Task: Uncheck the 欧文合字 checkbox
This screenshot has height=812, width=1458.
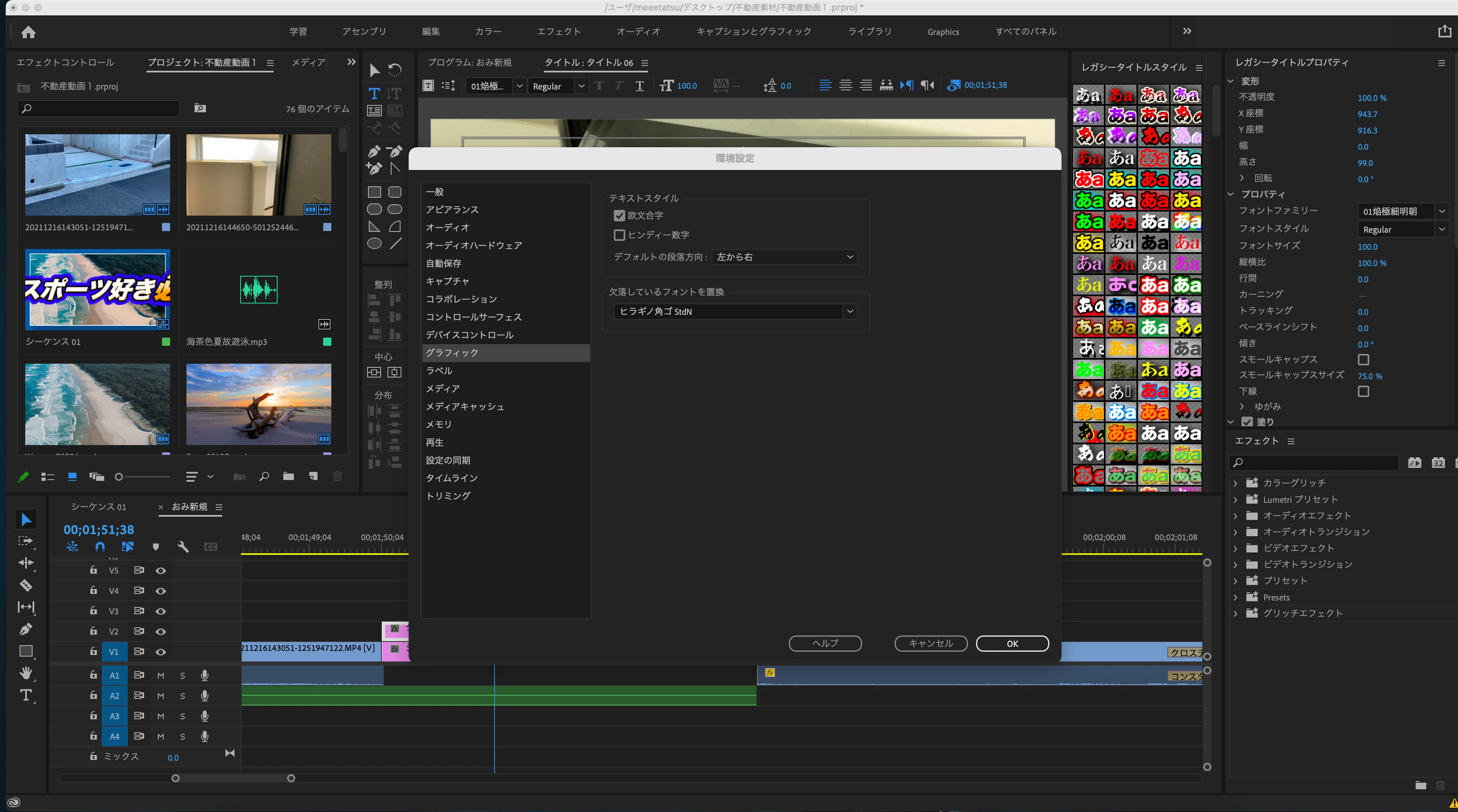Action: tap(619, 216)
